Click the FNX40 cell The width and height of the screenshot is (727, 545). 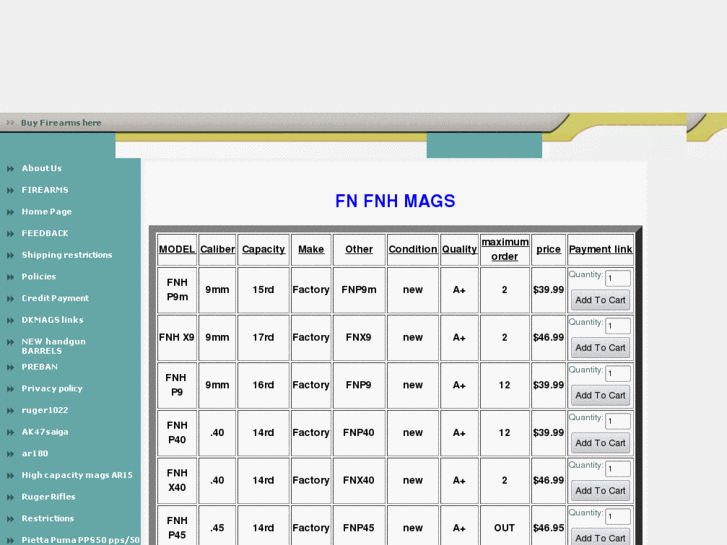[359, 481]
